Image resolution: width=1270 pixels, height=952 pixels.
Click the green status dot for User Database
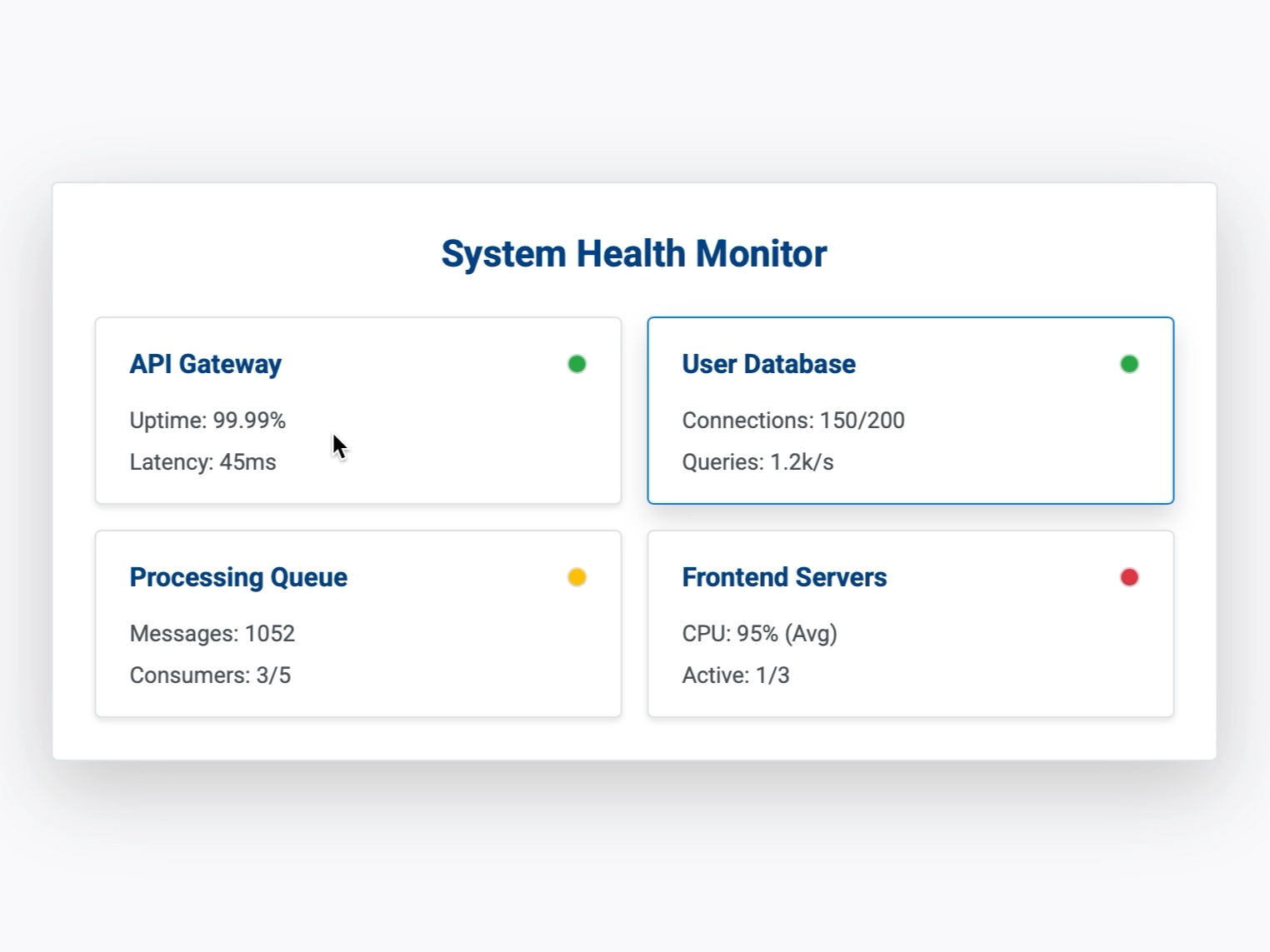pos(1128,363)
